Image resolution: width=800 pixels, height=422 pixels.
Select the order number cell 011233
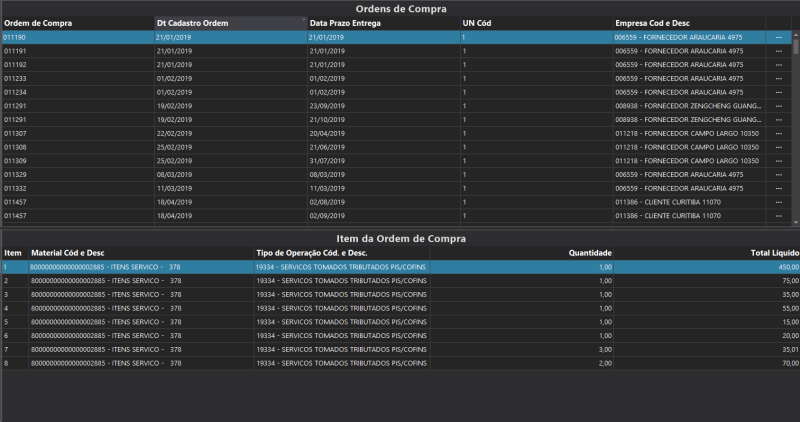(x=78, y=79)
